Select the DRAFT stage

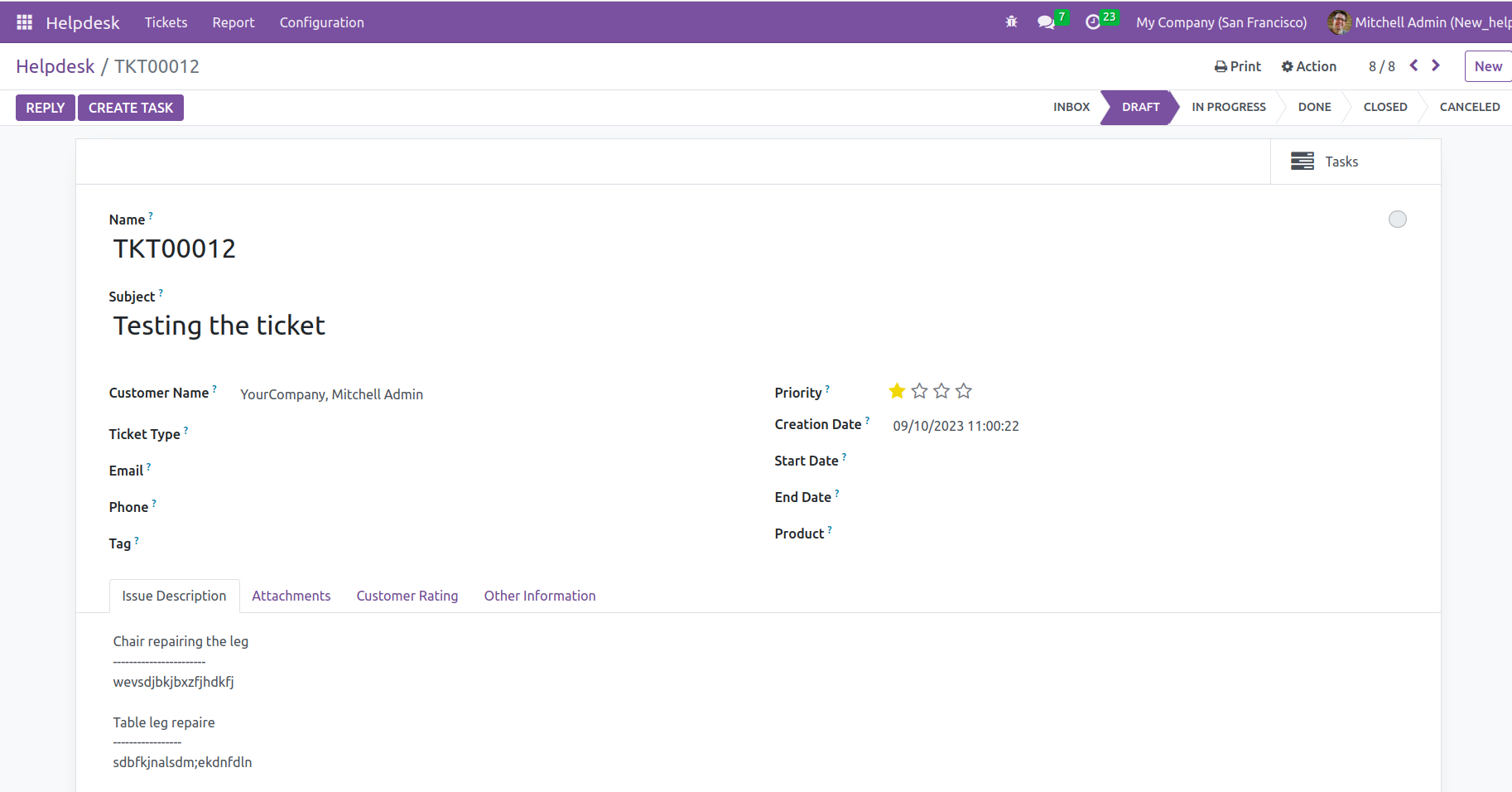(1140, 107)
